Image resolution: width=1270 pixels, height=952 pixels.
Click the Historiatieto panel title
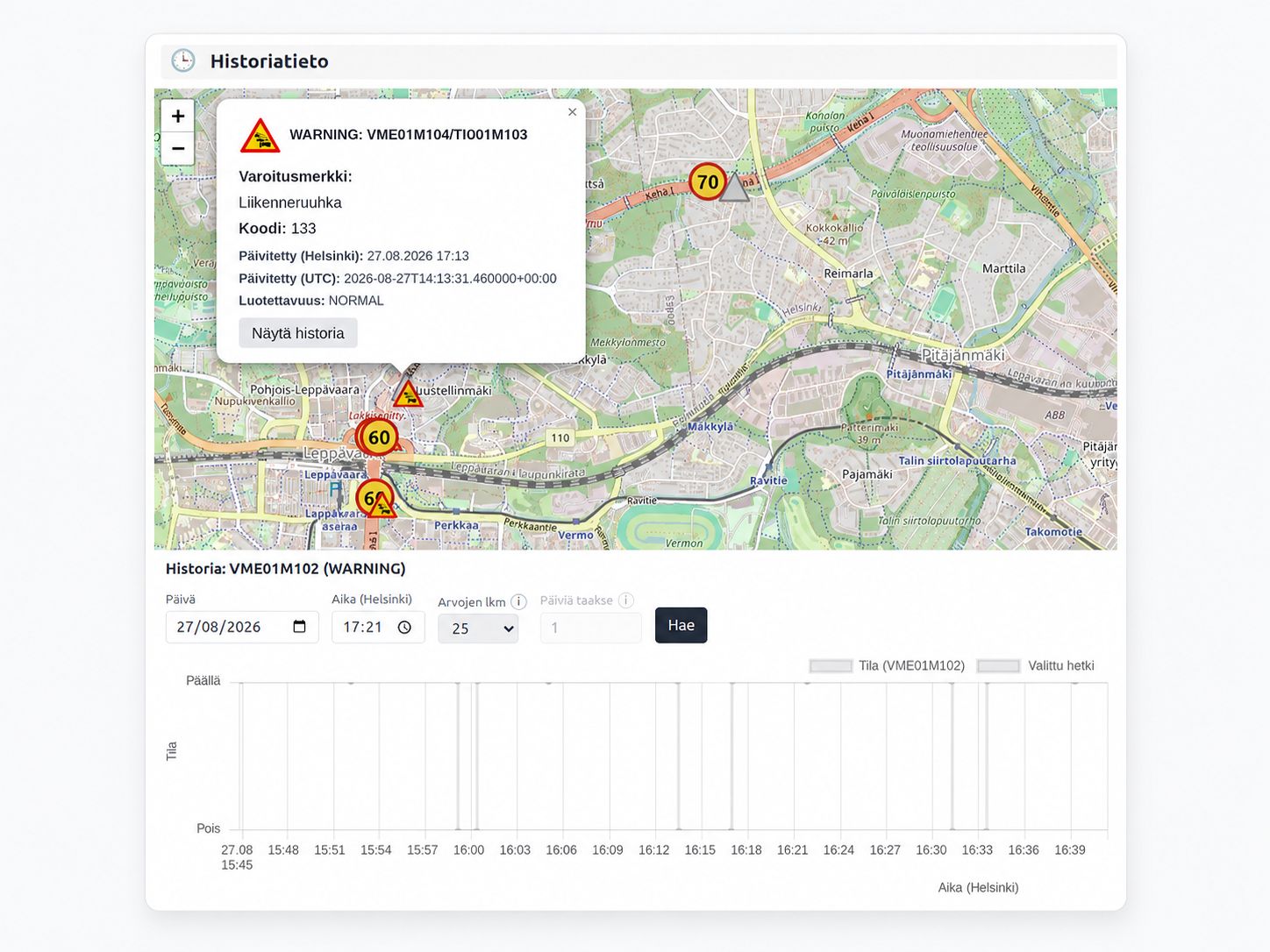pyautogui.click(x=269, y=61)
